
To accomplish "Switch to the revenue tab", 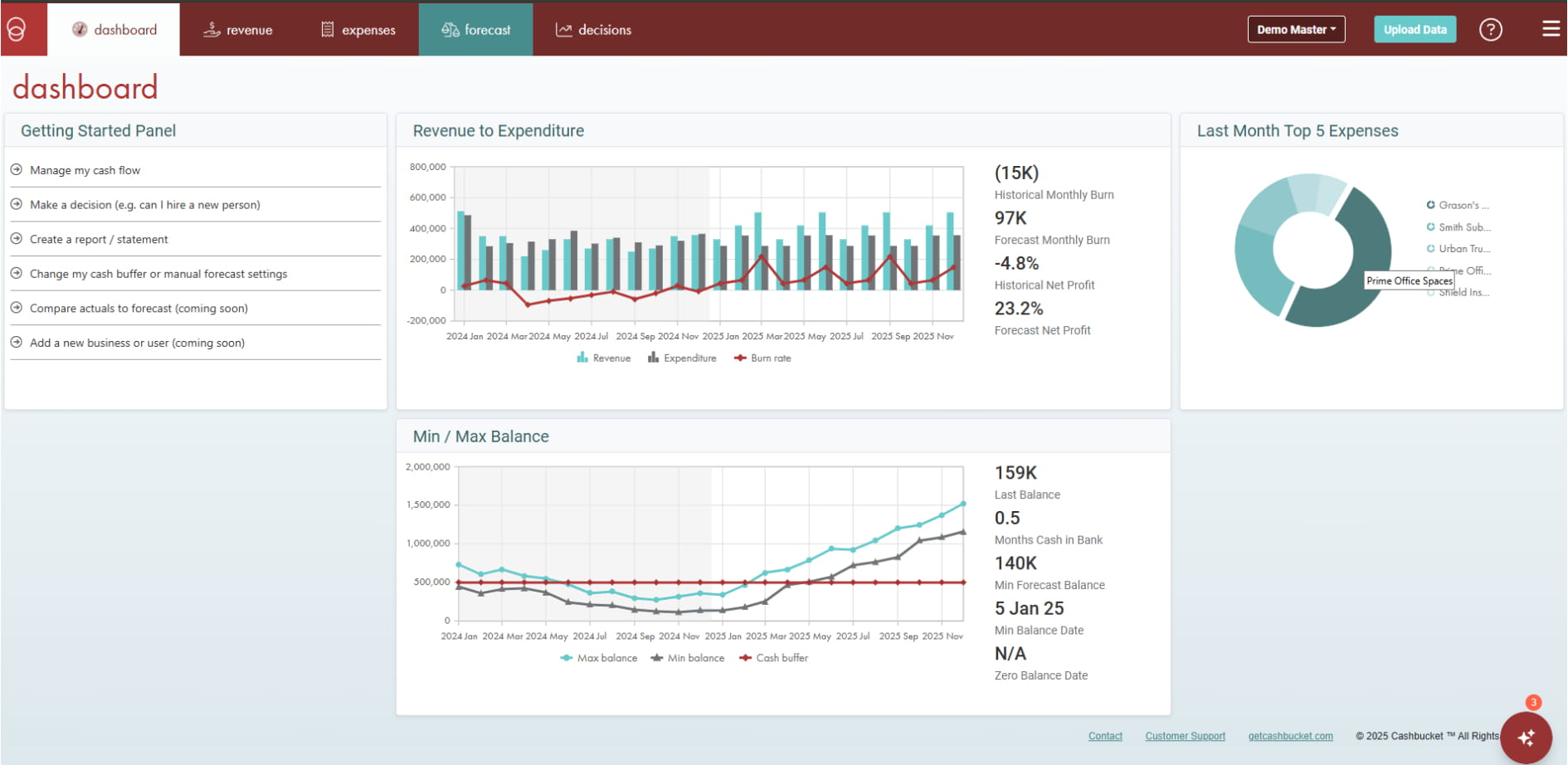I will [x=238, y=30].
